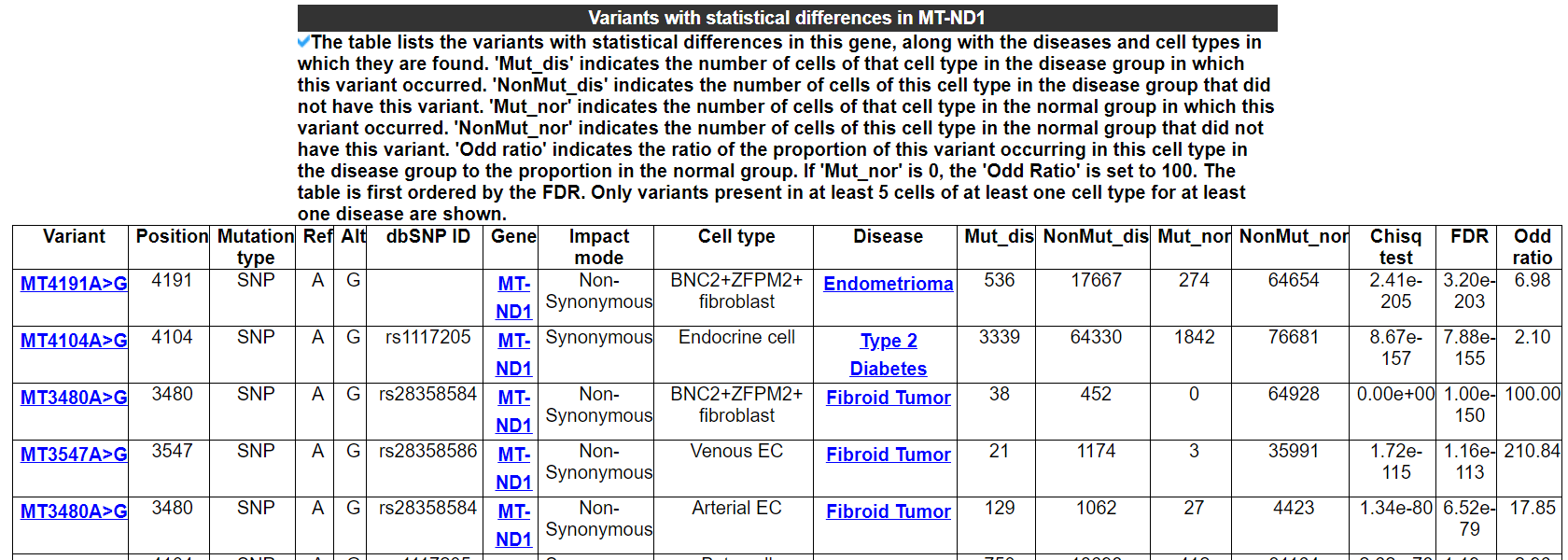The image size is (1568, 560).
Task: Collapse the 'Variants with statistical differences' header bar
Action: tap(787, 18)
